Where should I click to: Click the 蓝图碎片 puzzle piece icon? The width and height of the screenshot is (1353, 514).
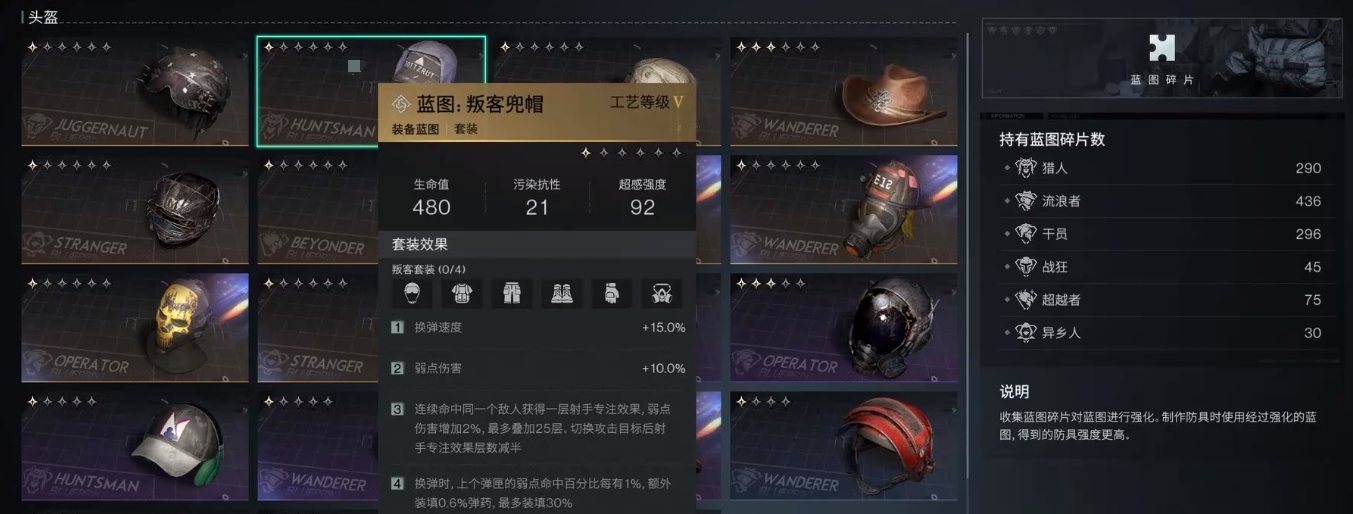[1161, 48]
